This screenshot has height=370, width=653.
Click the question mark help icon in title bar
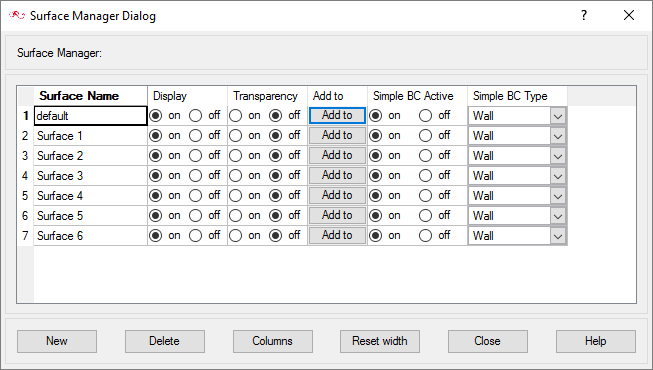click(x=584, y=15)
